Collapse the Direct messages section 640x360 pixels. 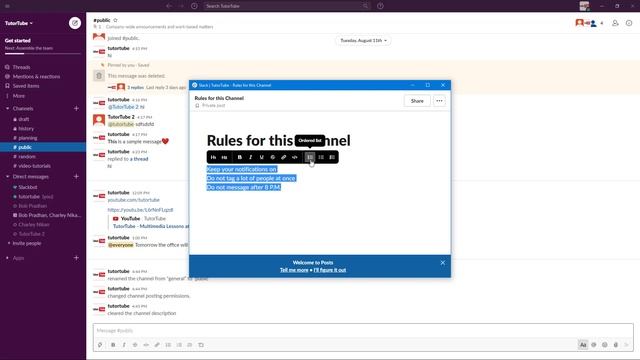tap(7, 176)
